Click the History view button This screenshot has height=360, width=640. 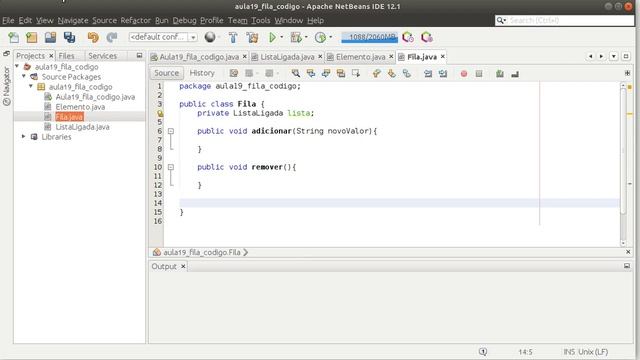[x=202, y=73]
